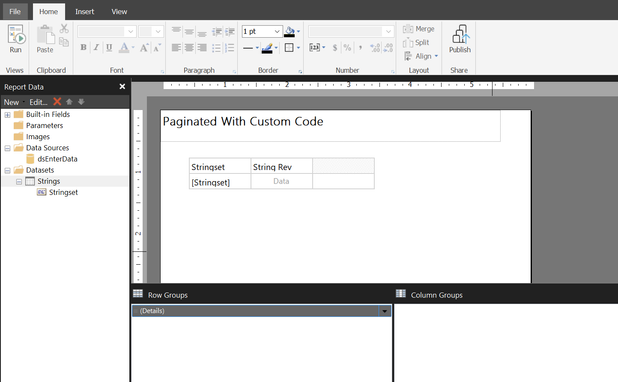Expand the Built-in Fields node
Image resolution: width=618 pixels, height=382 pixels.
(7, 115)
